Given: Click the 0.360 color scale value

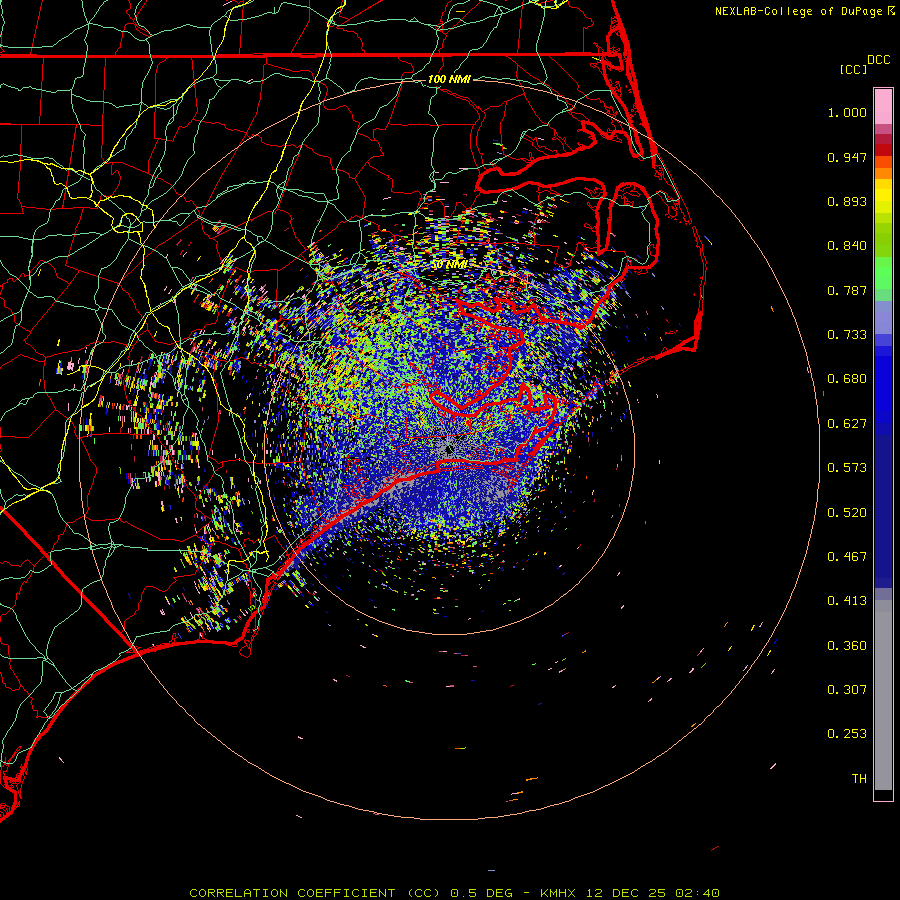Looking at the screenshot, I should click(x=847, y=646).
